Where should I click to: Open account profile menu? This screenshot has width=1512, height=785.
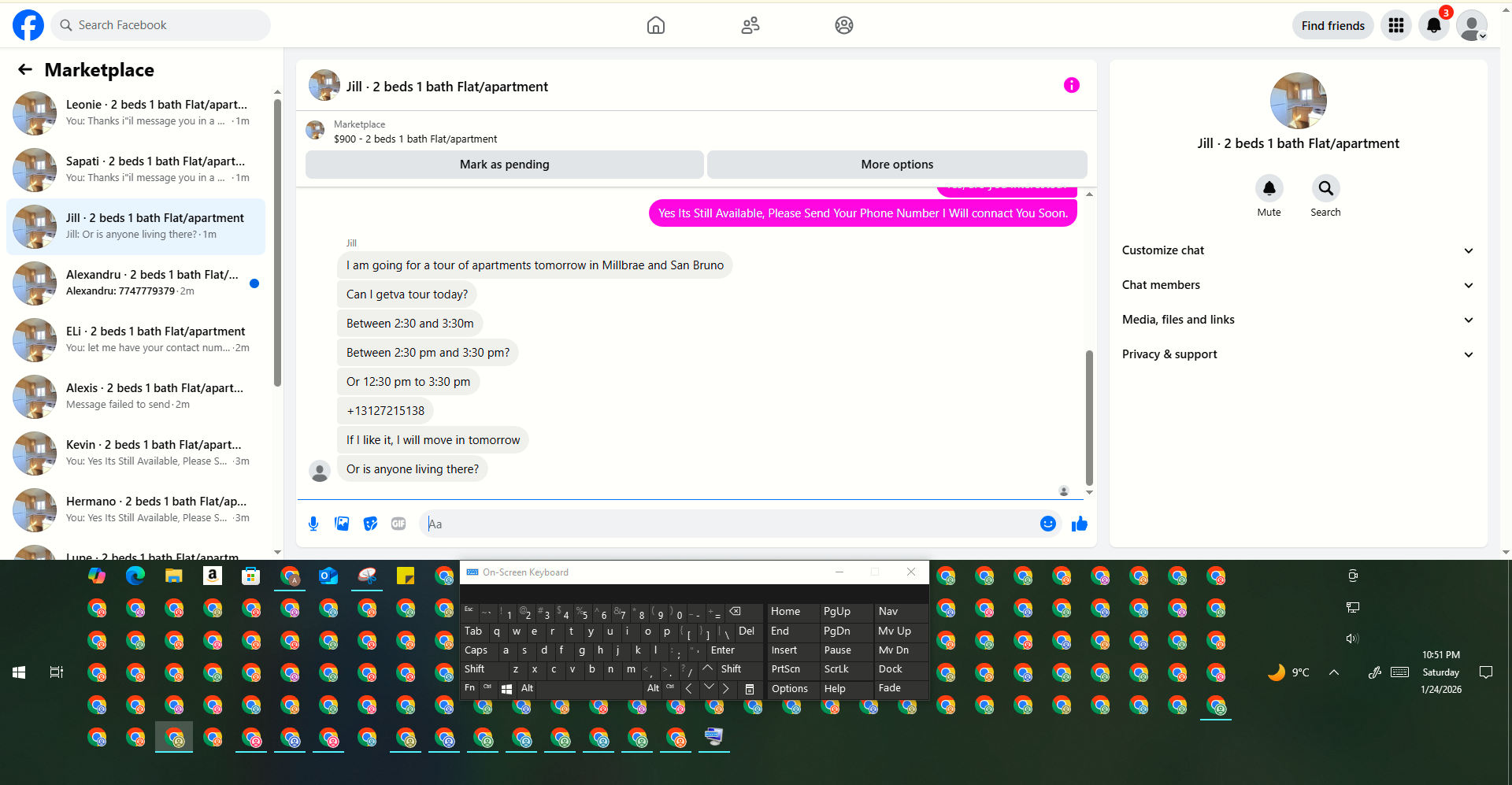click(x=1472, y=25)
